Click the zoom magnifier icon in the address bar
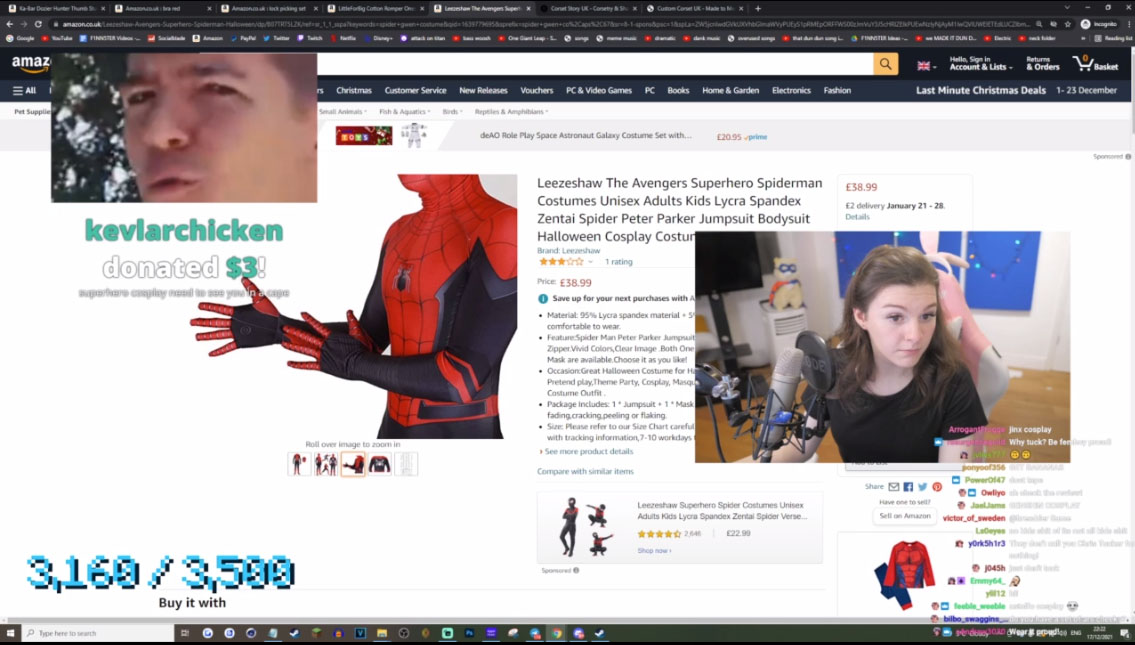This screenshot has width=1135, height=645. pos(1039,24)
